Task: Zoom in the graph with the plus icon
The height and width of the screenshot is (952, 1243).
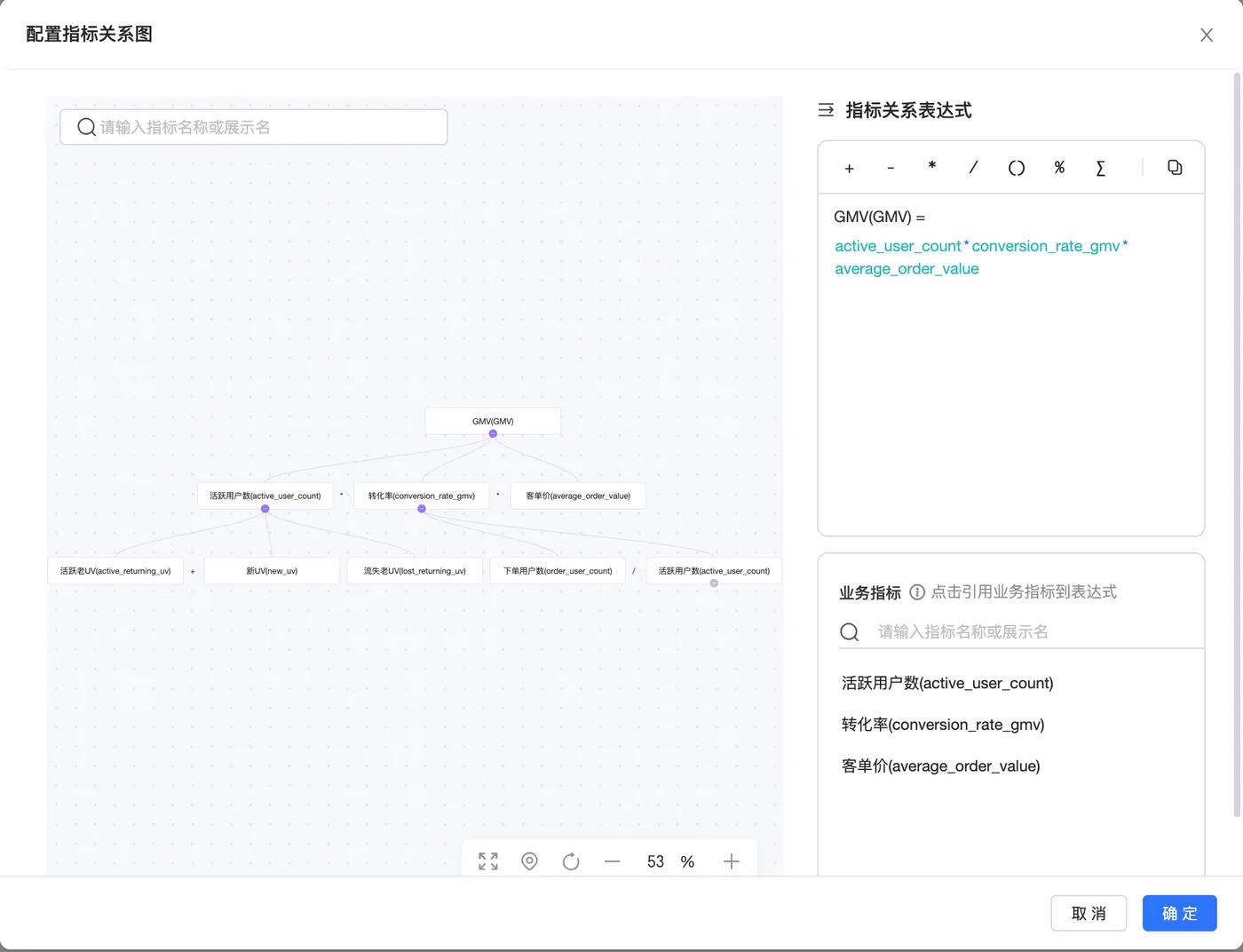Action: point(732,861)
